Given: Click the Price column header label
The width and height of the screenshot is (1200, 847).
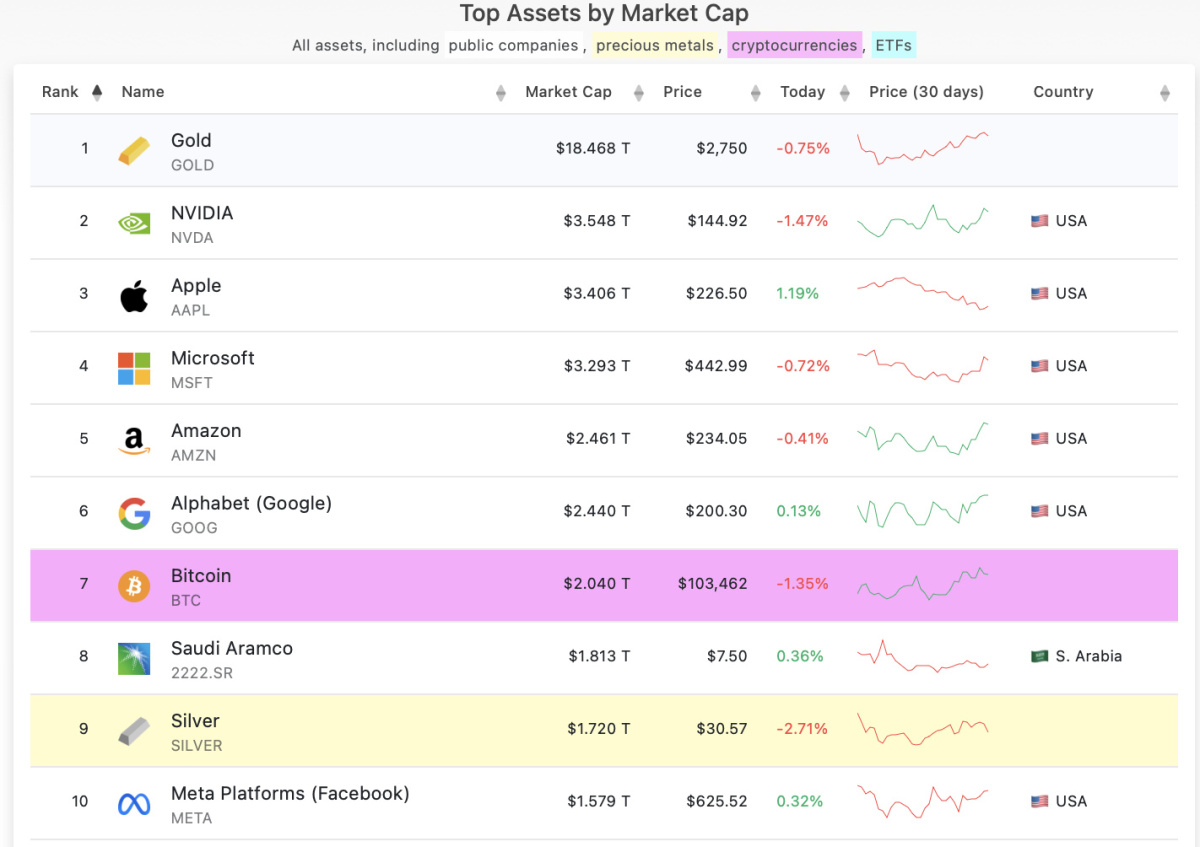Looking at the screenshot, I should [x=683, y=92].
